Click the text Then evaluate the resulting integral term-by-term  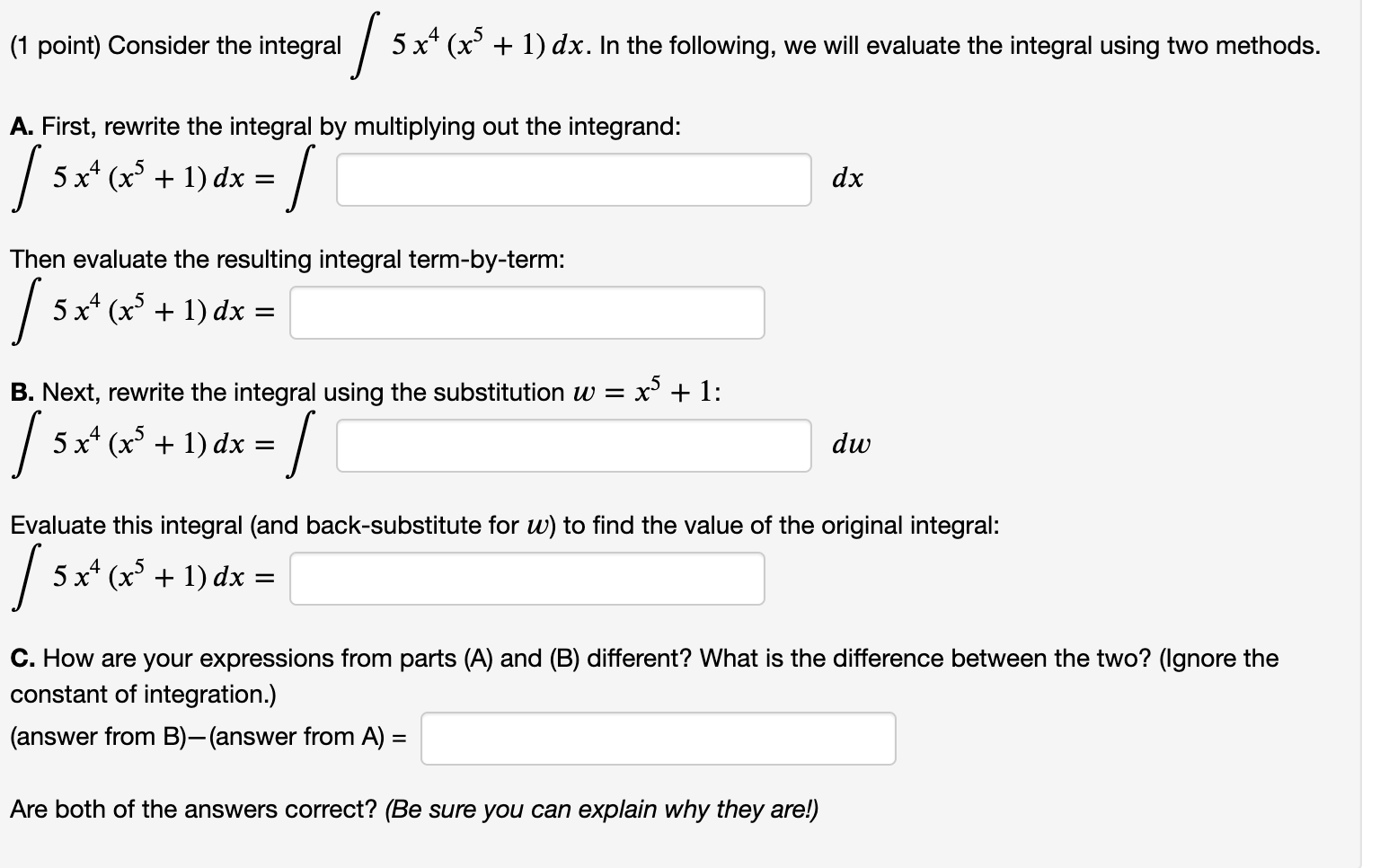[287, 260]
